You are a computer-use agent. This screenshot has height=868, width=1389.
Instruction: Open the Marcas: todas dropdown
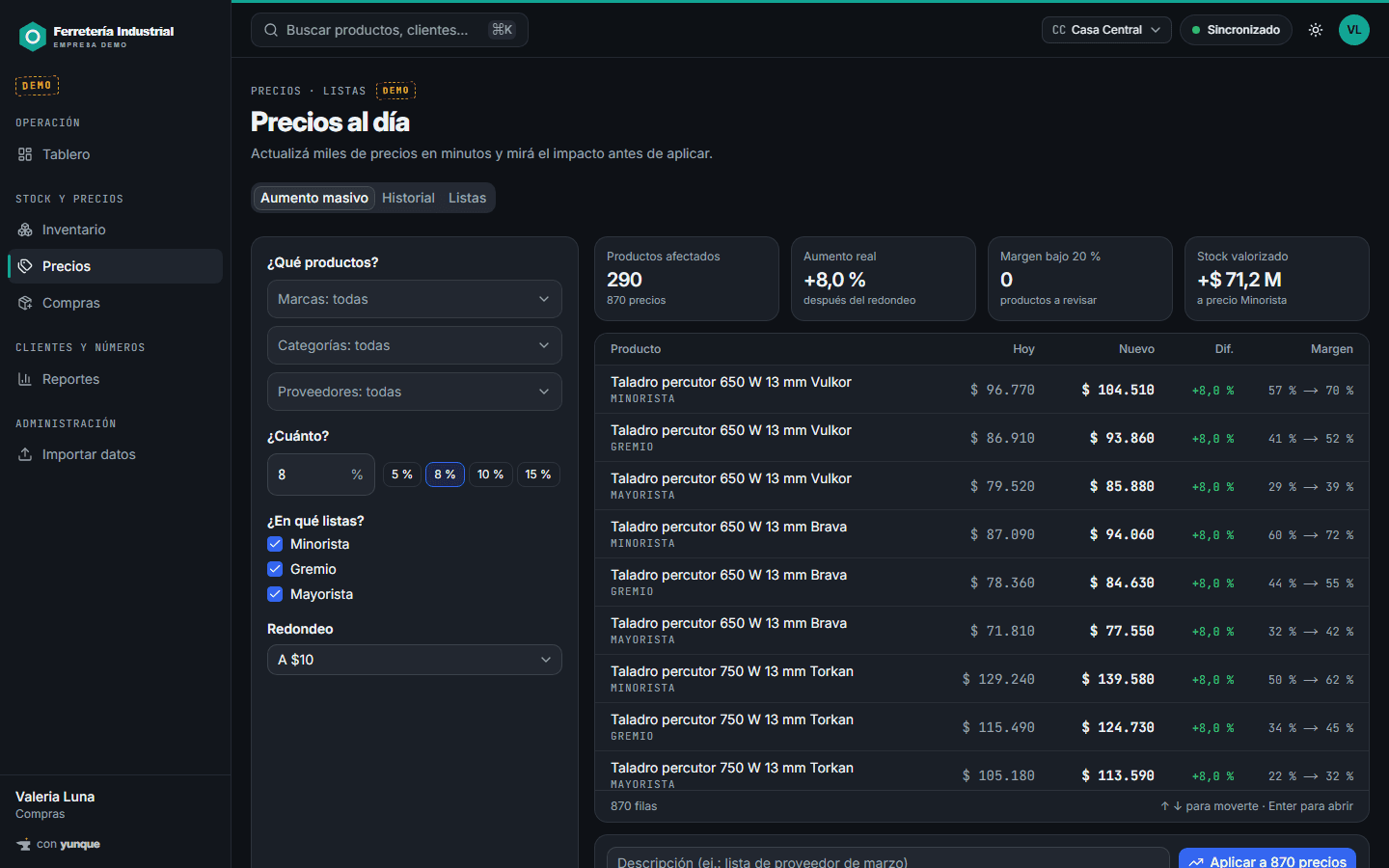click(x=415, y=299)
